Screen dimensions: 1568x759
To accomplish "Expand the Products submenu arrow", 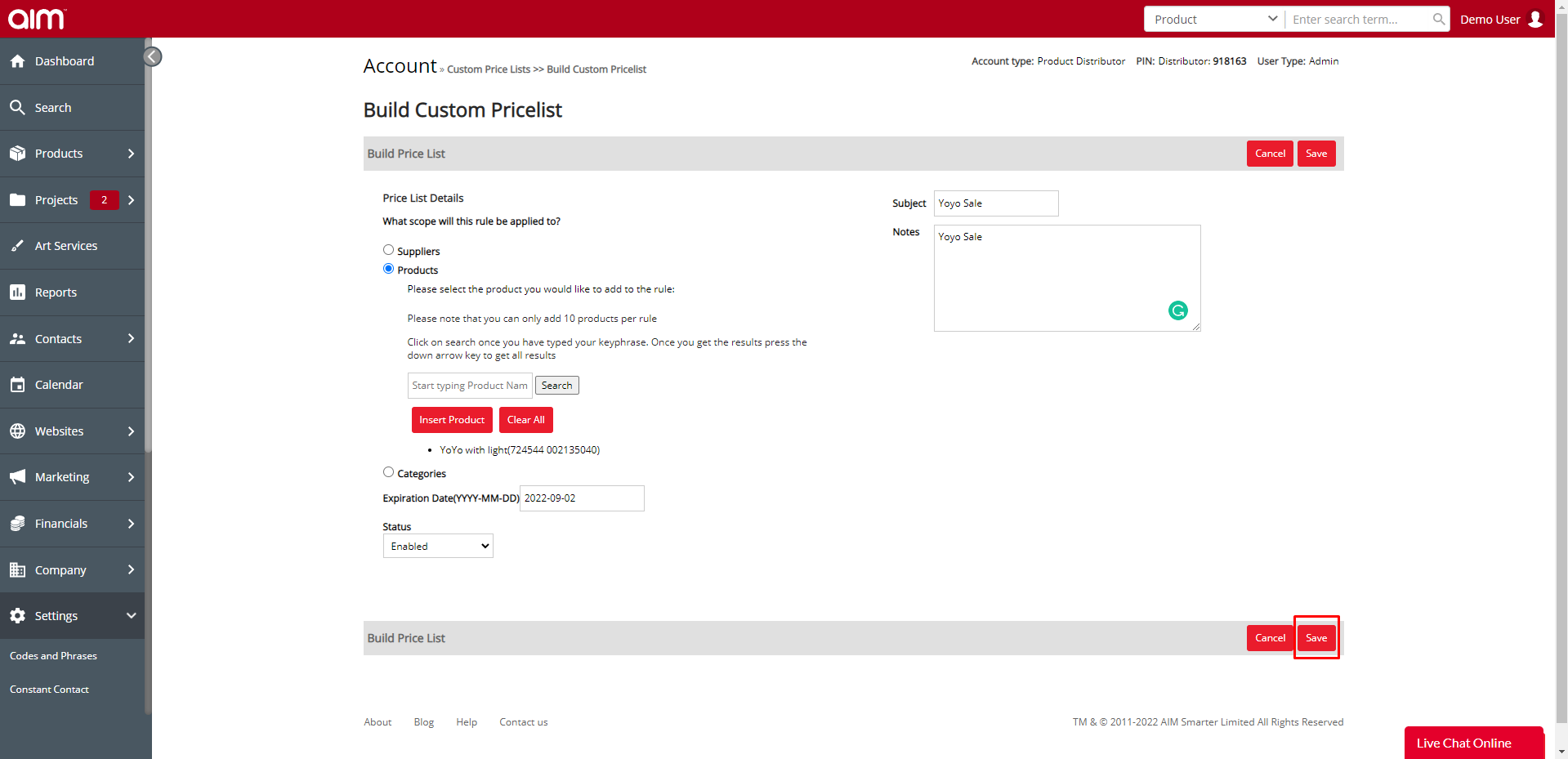I will 131,154.
